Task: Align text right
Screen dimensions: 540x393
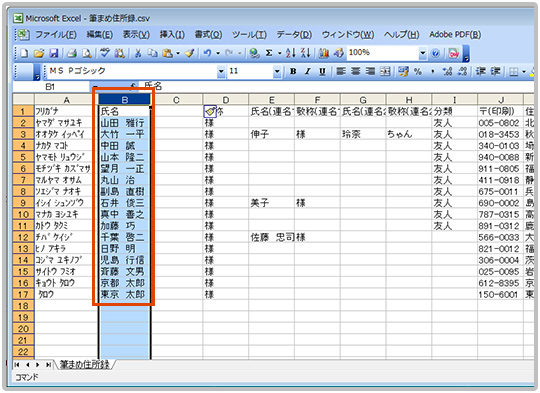Action: pyautogui.click(x=370, y=71)
